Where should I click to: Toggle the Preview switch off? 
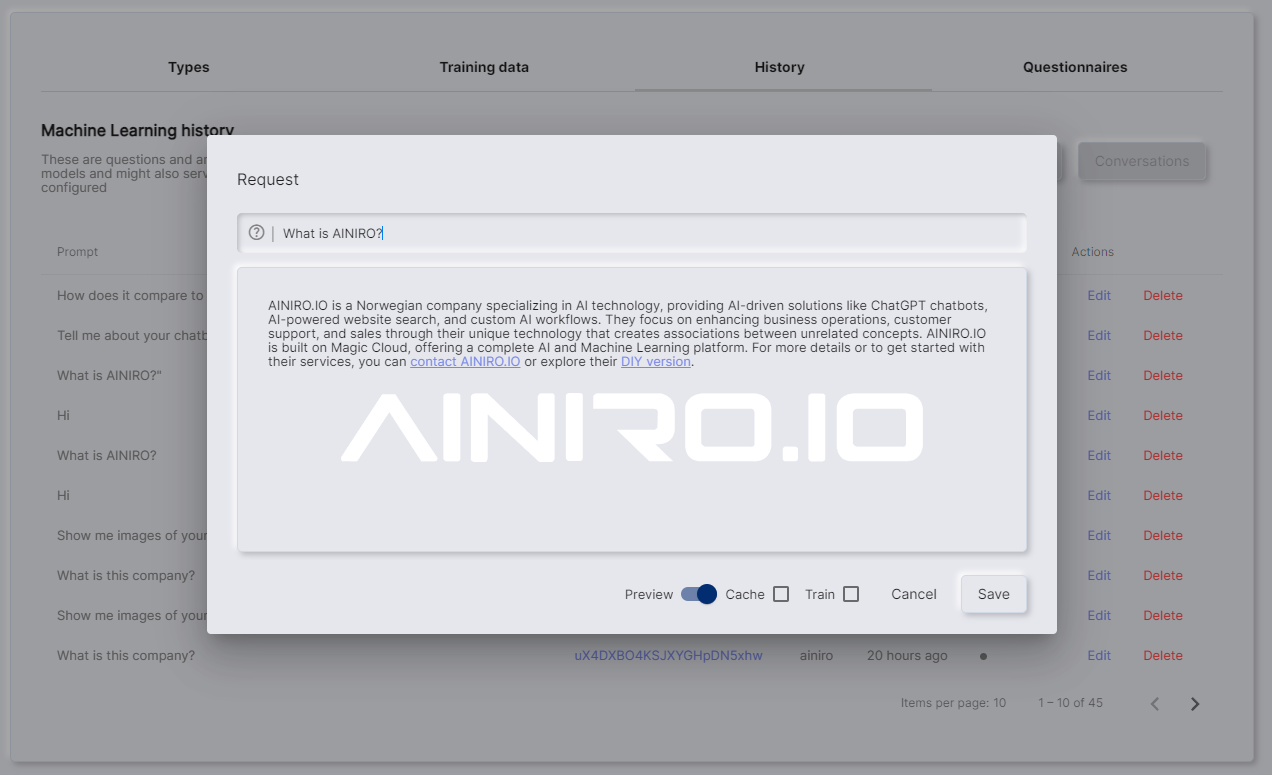click(x=699, y=594)
